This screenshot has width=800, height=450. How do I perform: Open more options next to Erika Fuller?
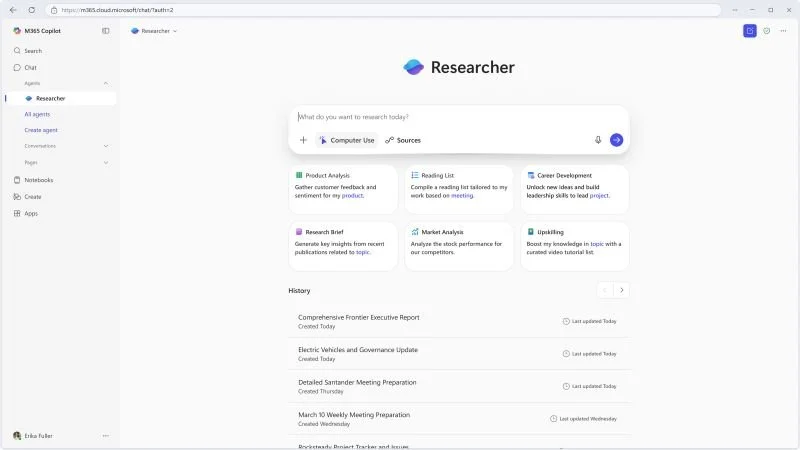click(x=106, y=436)
